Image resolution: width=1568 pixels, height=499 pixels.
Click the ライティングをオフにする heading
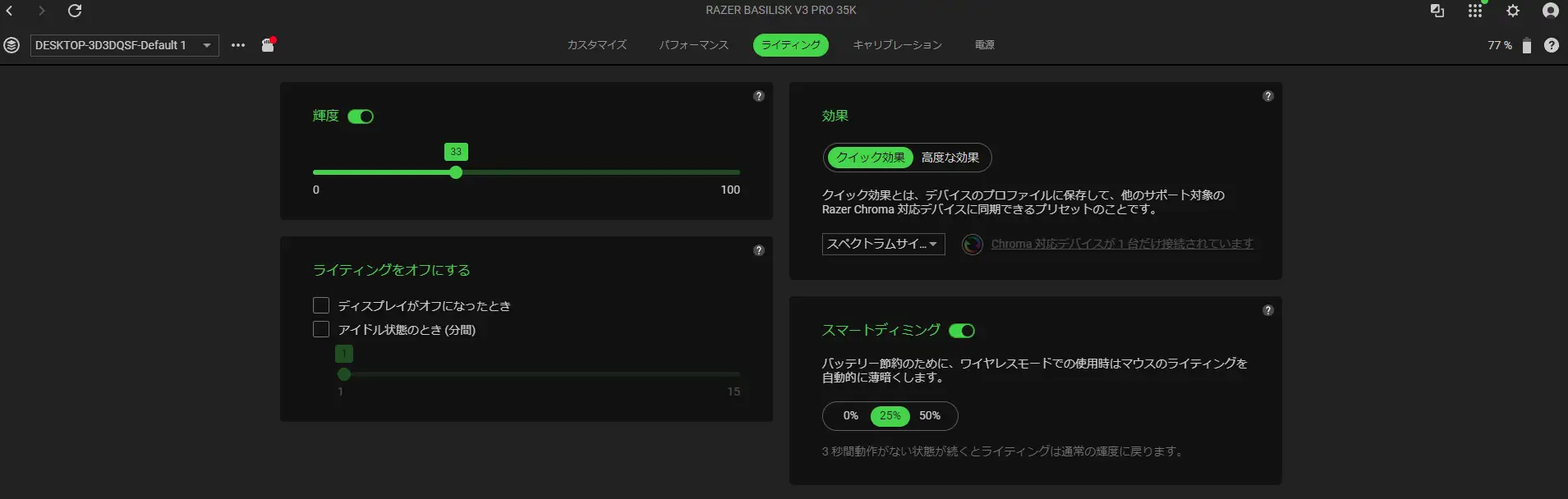point(392,270)
